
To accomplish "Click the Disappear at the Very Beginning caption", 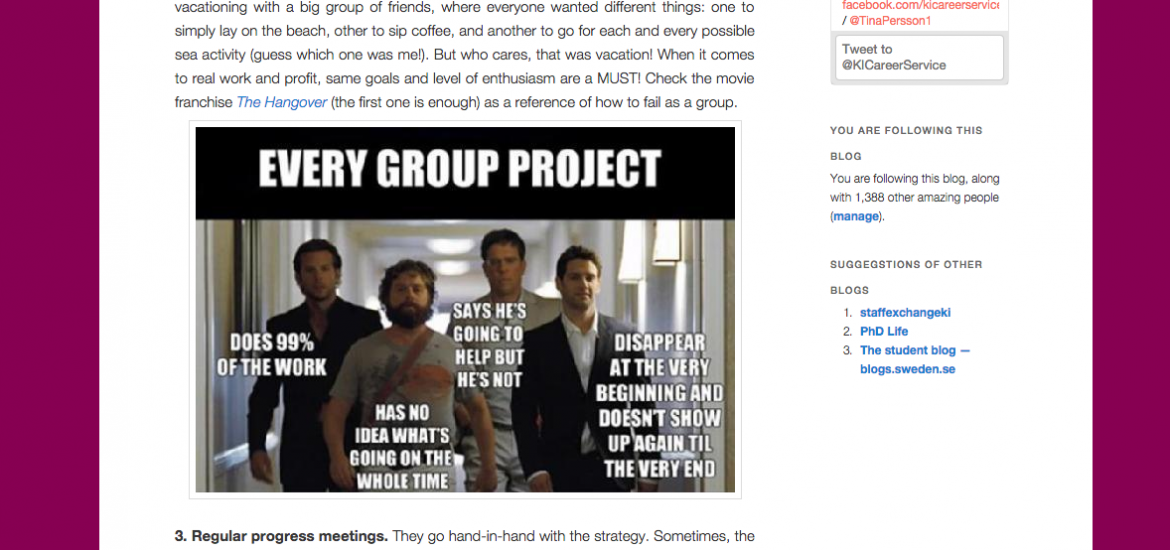I will pos(660,405).
